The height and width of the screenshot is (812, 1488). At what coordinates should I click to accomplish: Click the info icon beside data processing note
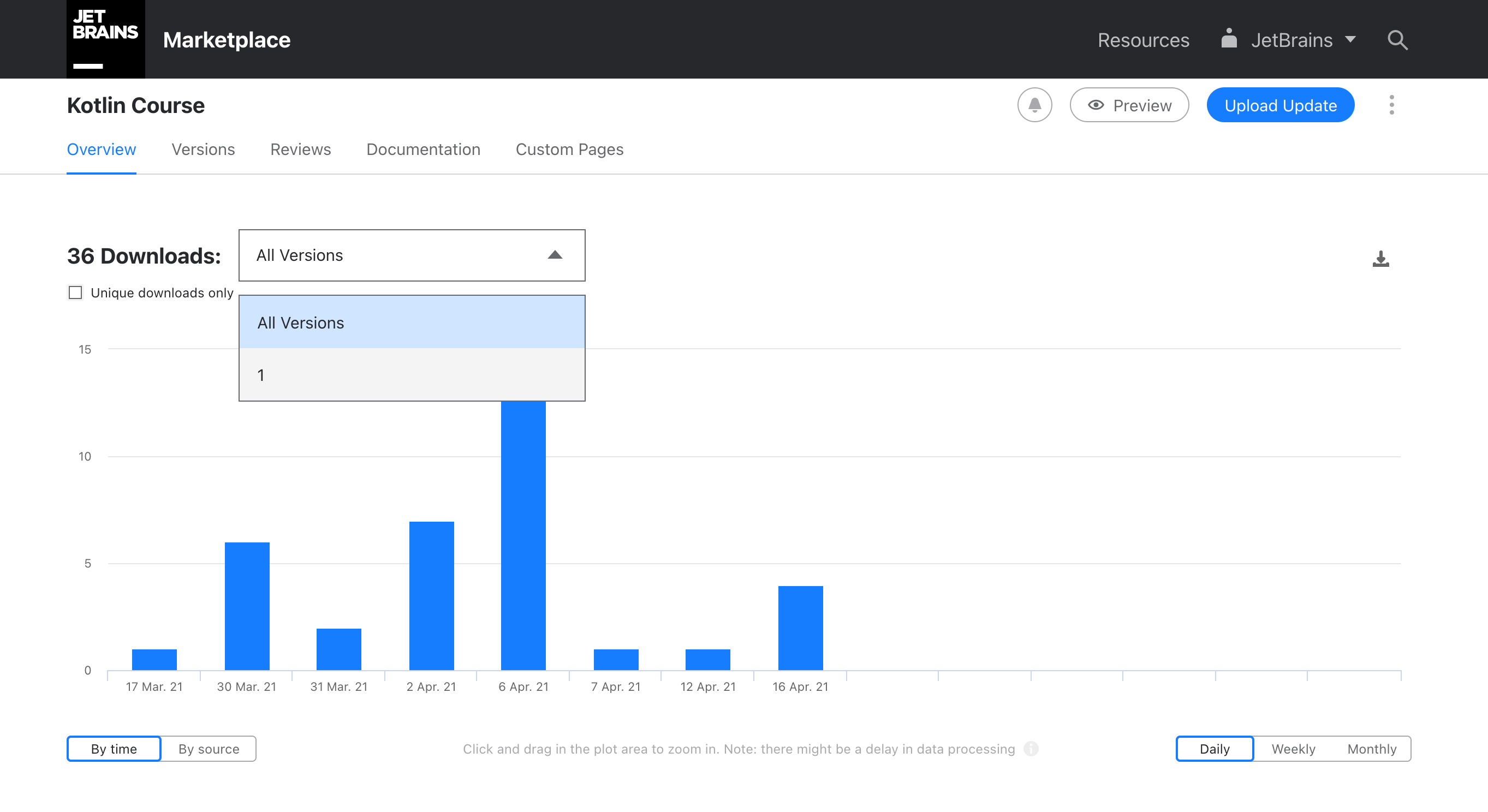tap(1031, 749)
